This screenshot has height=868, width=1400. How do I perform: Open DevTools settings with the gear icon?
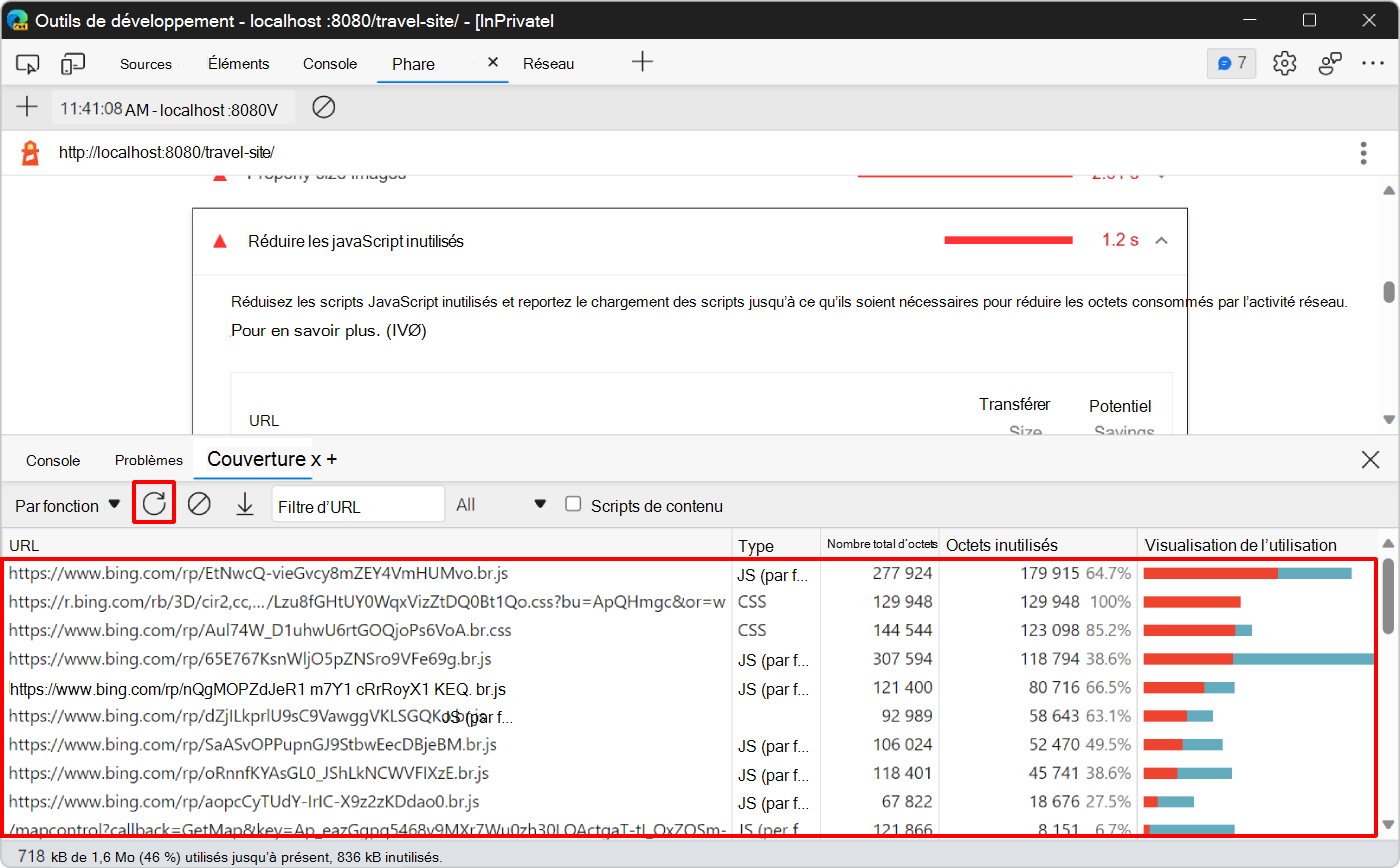(1284, 62)
